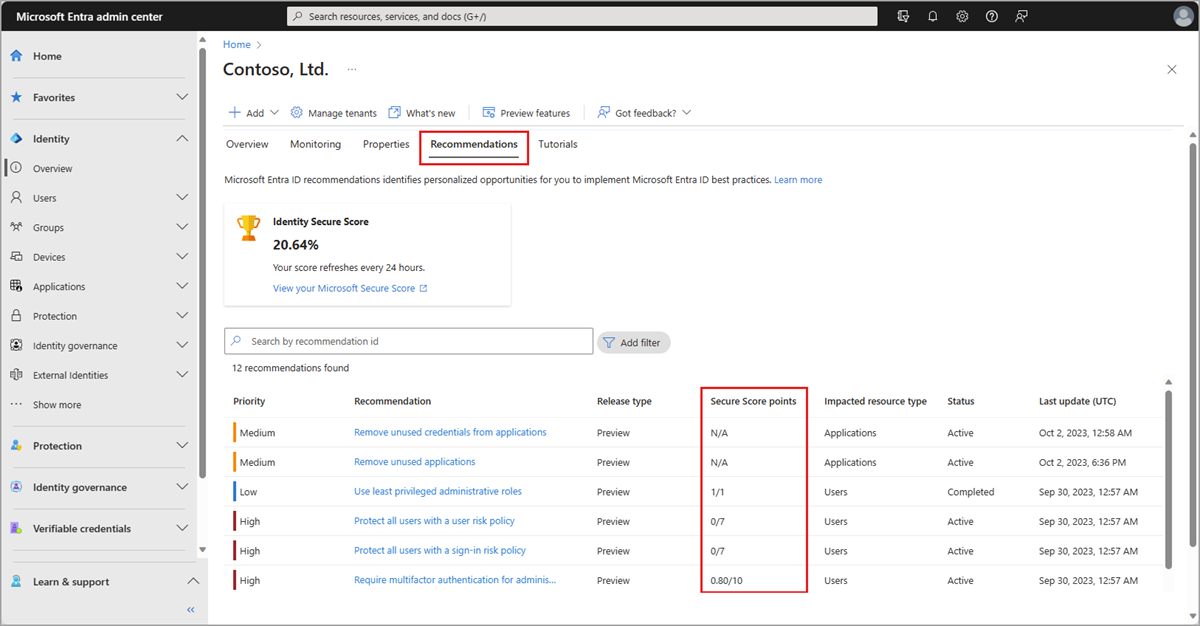
Task: Open the settings gear in top bar
Action: (962, 17)
